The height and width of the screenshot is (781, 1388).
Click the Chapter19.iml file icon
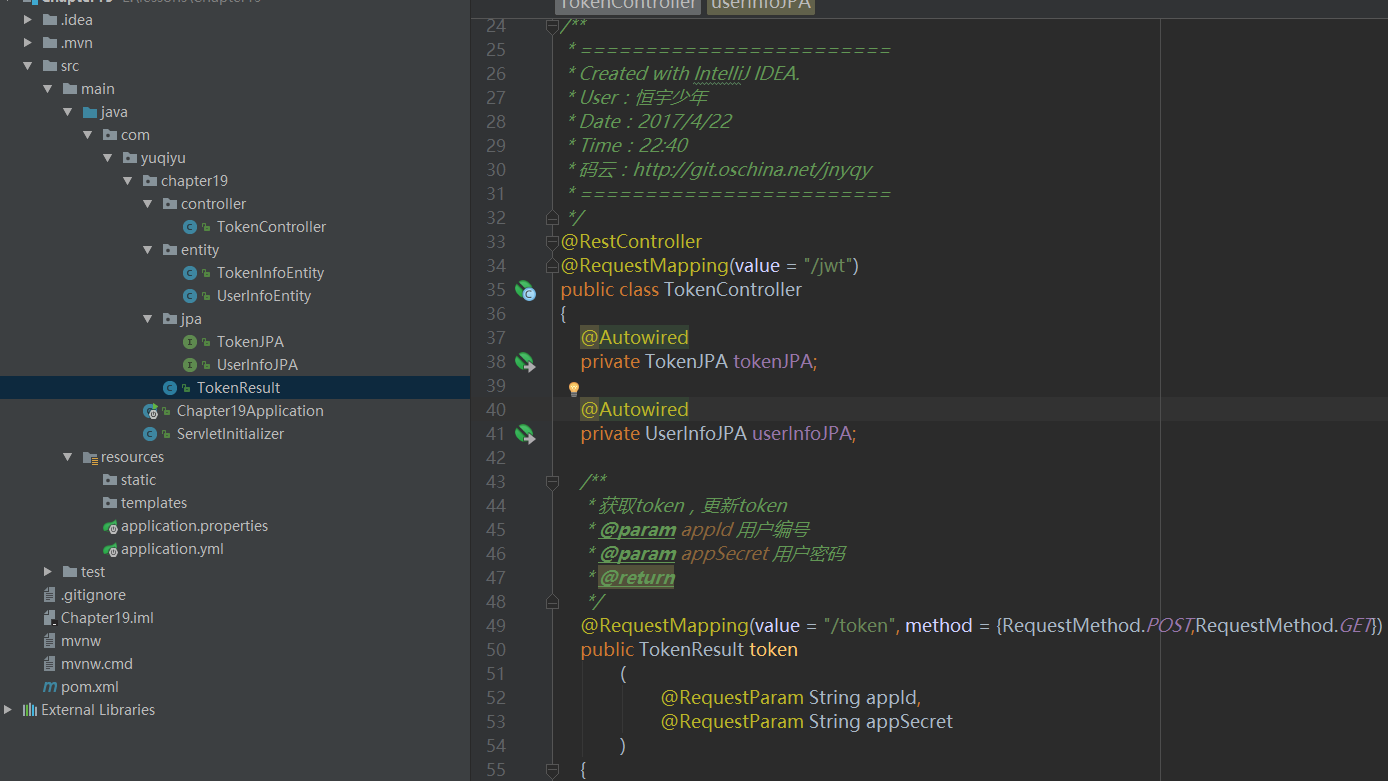tap(50, 618)
